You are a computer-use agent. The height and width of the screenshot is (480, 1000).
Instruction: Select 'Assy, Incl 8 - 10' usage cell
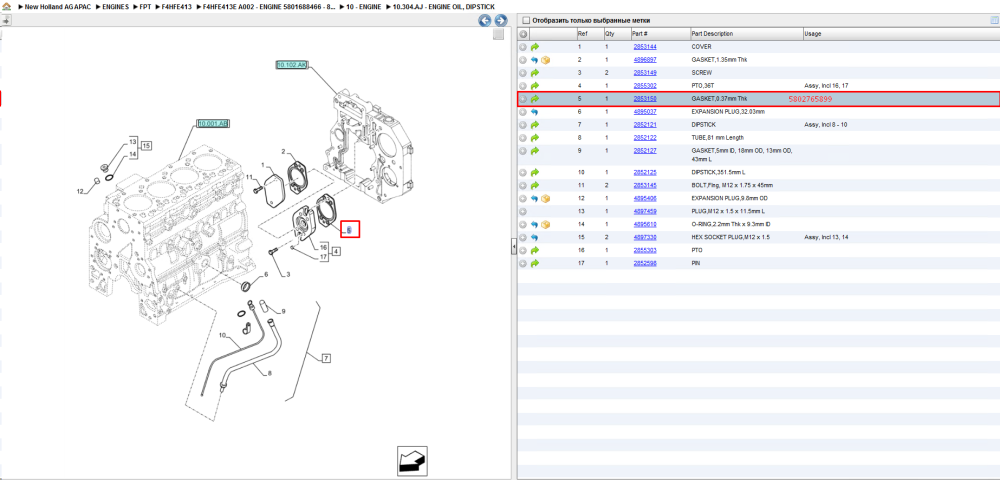point(828,125)
